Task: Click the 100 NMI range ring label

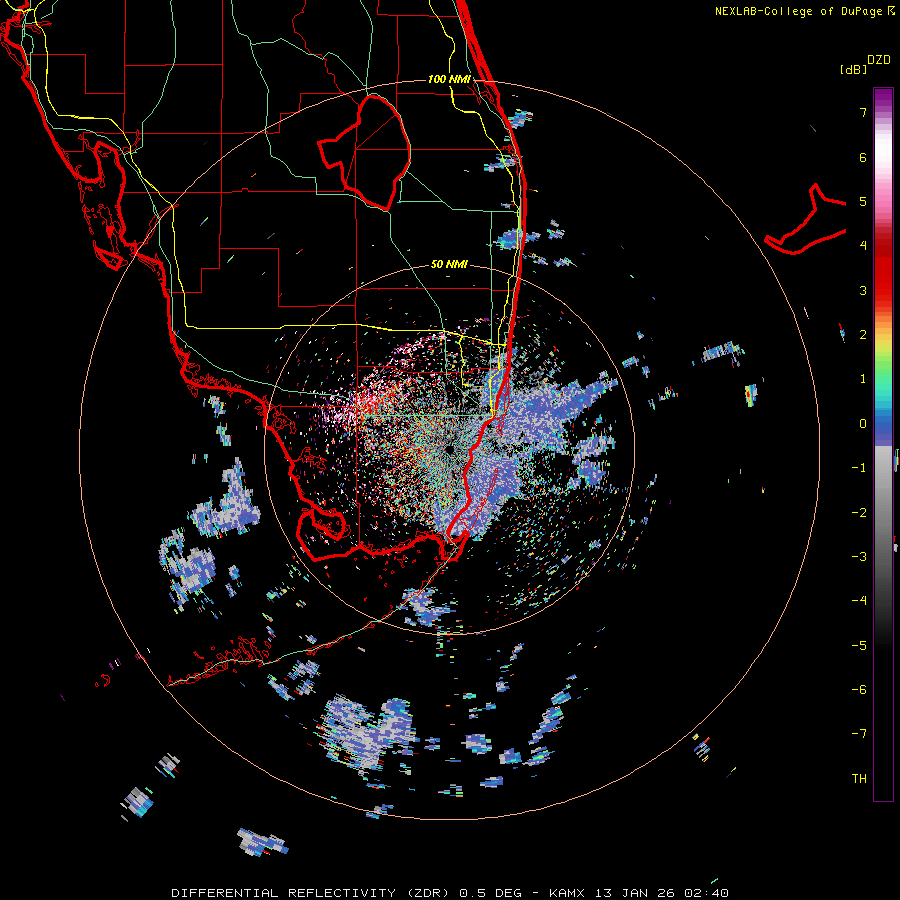Action: (x=449, y=79)
